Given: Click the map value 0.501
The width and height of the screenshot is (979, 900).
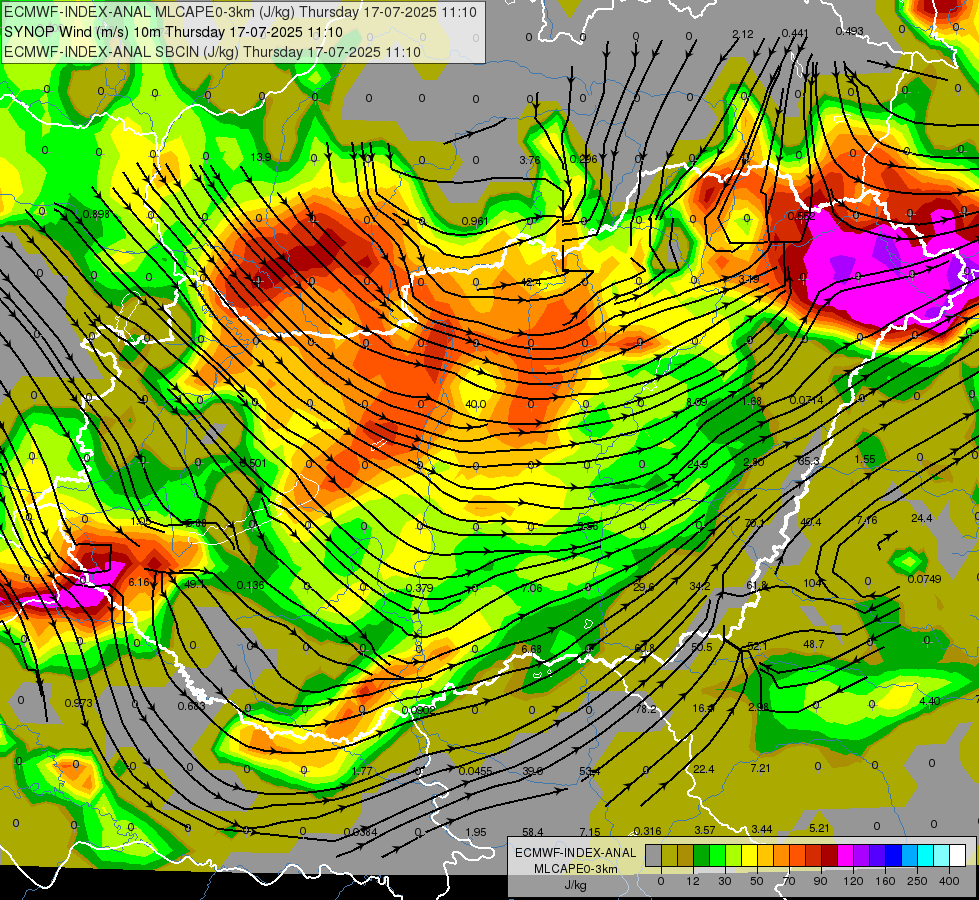Looking at the screenshot, I should [x=253, y=463].
